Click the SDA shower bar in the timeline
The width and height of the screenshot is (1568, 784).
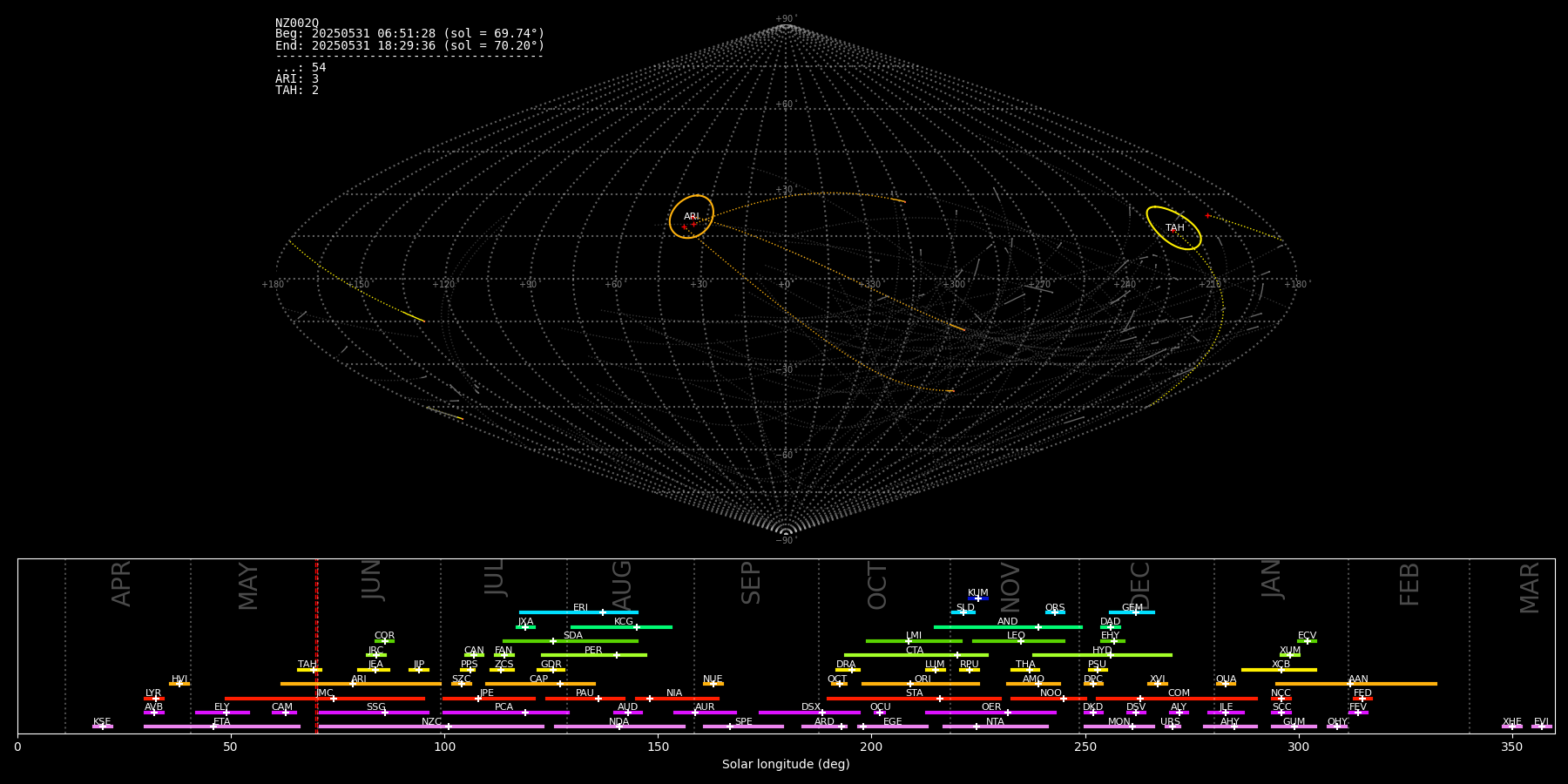point(571,641)
